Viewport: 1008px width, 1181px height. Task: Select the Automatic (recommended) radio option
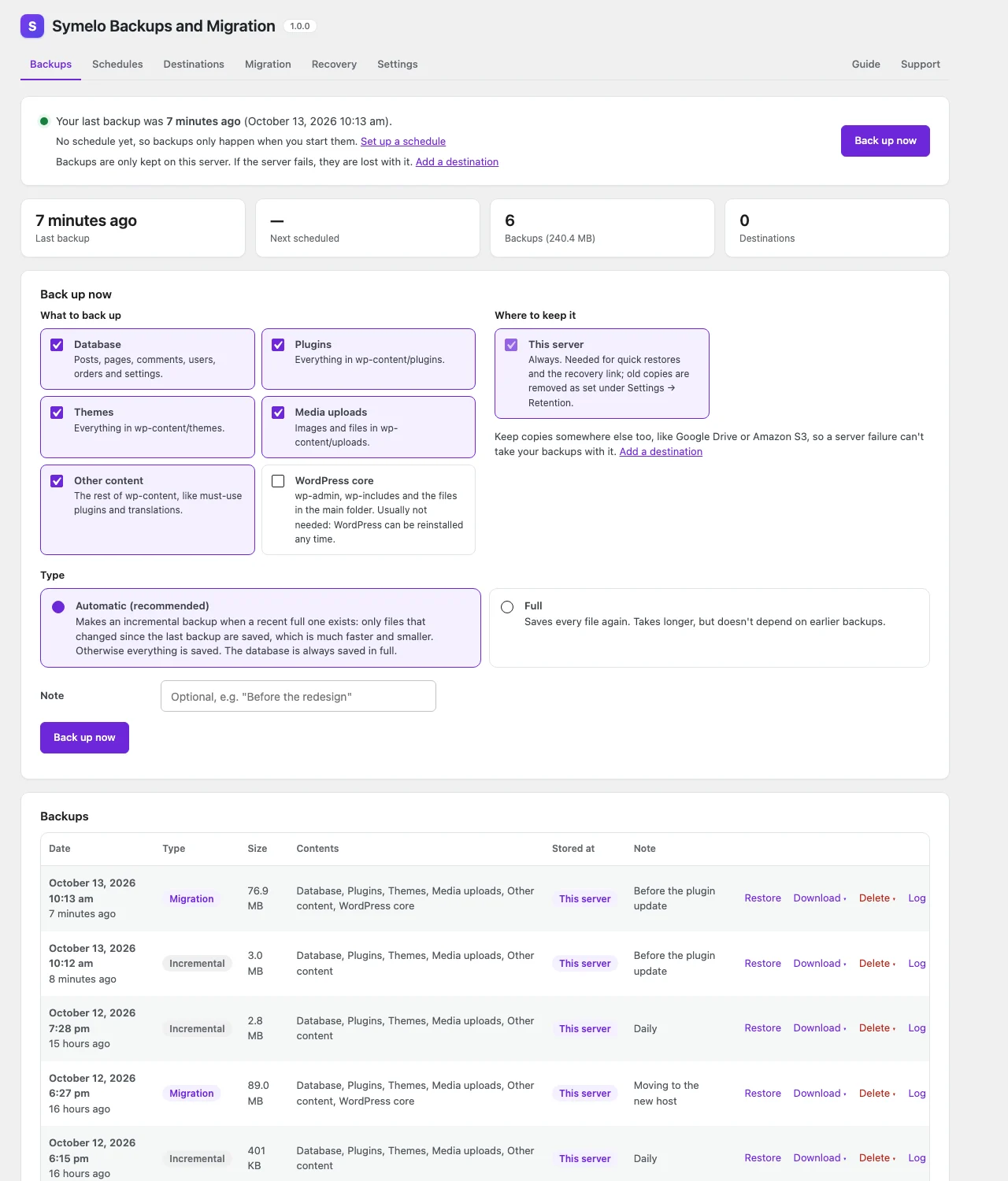pyautogui.click(x=58, y=607)
